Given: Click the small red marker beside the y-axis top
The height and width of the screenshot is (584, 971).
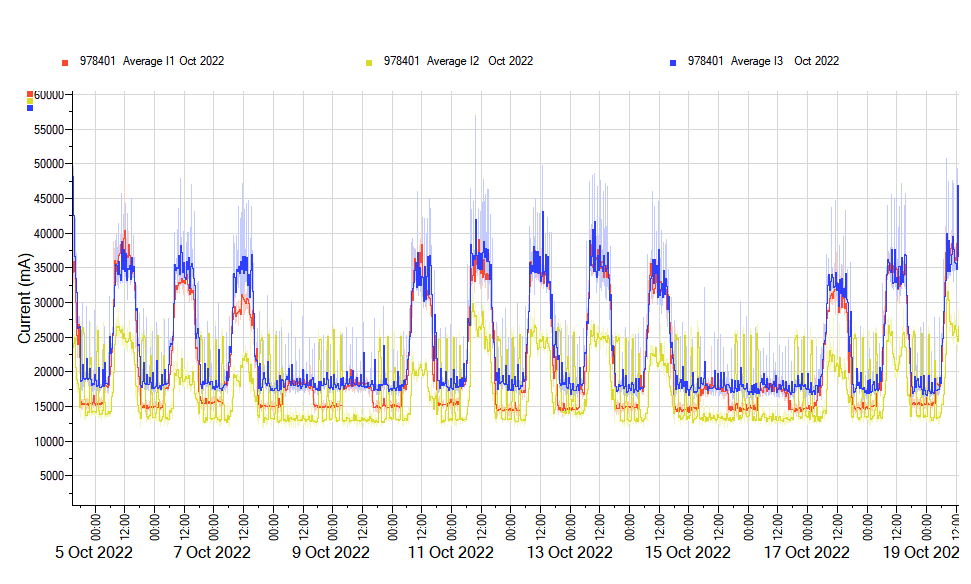Looking at the screenshot, I should tap(30, 94).
